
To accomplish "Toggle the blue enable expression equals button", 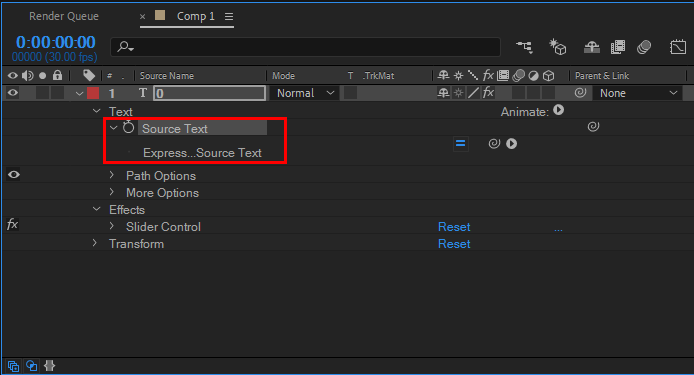I will [x=460, y=143].
